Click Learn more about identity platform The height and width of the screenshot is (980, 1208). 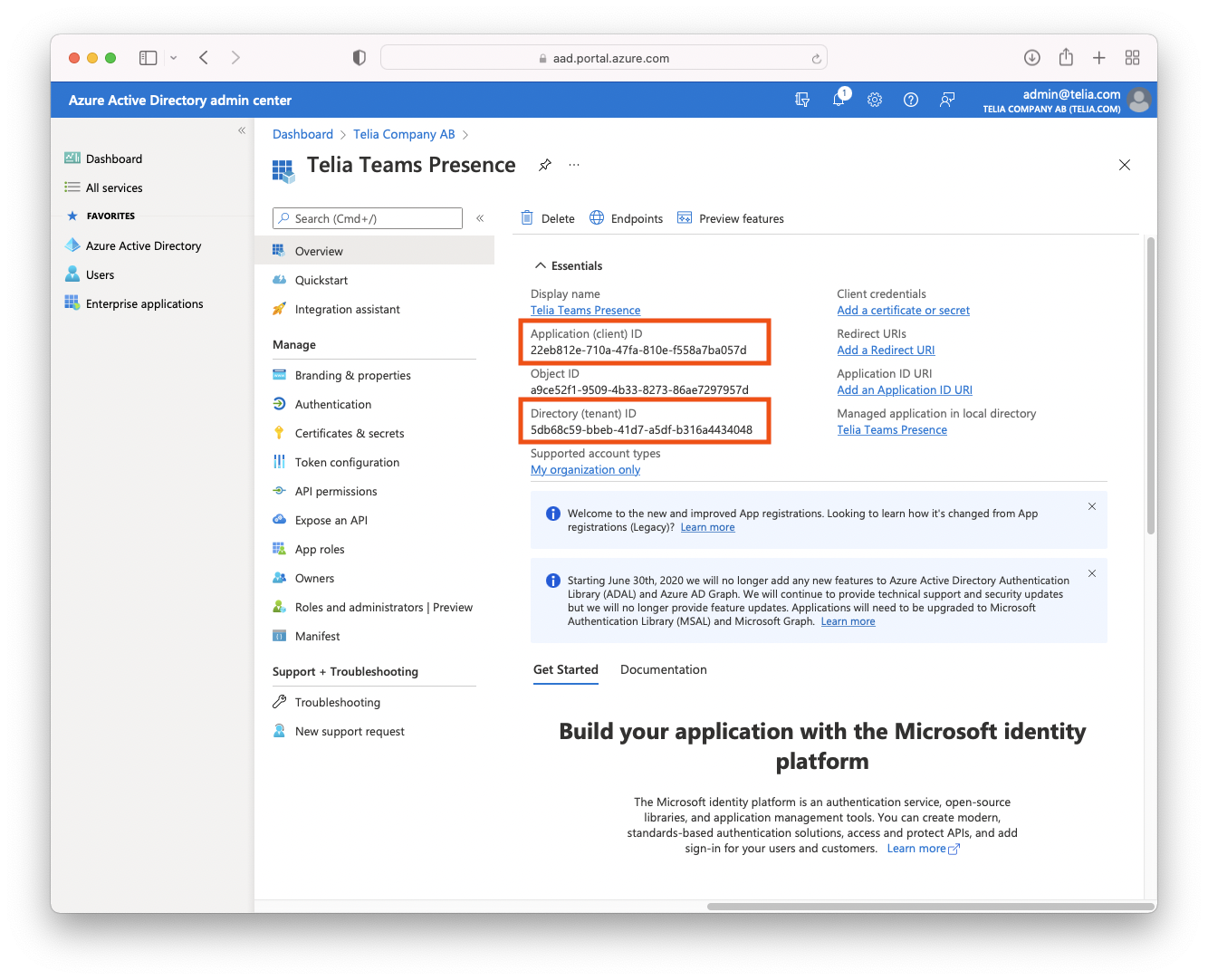coord(923,849)
